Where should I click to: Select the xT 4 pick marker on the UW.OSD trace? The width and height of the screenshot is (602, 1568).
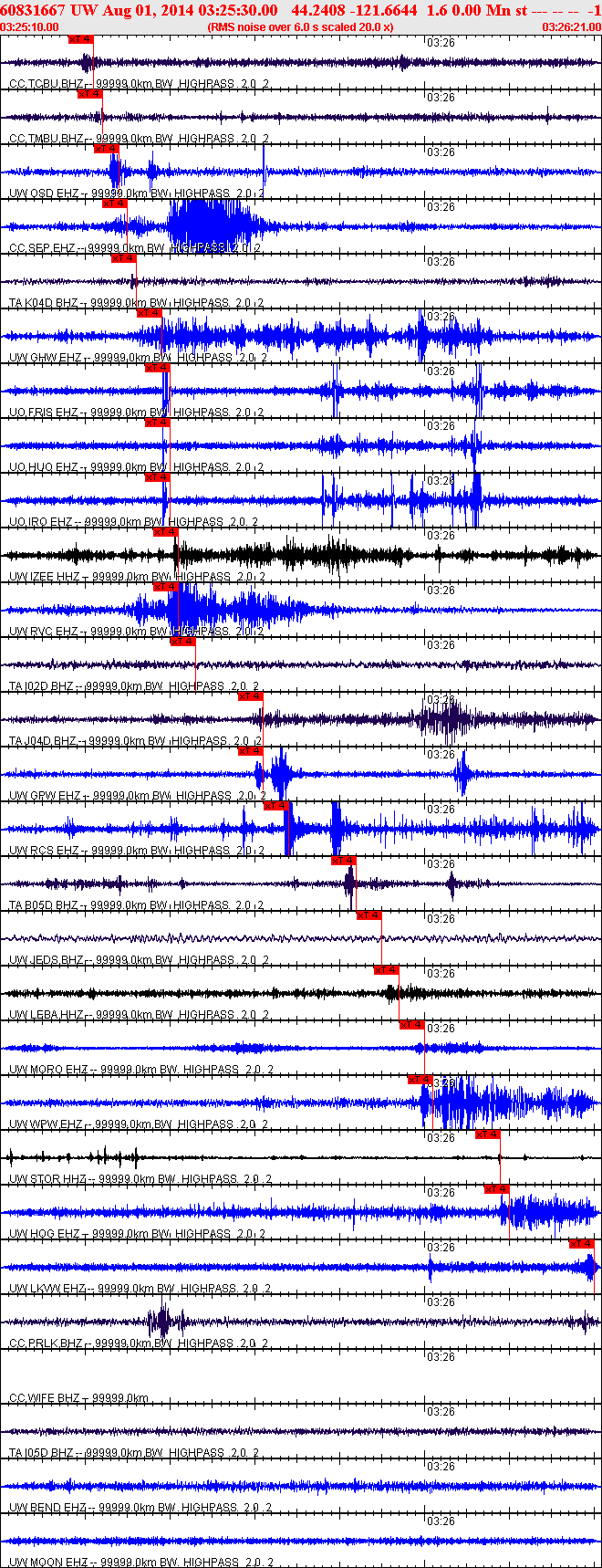point(107,149)
